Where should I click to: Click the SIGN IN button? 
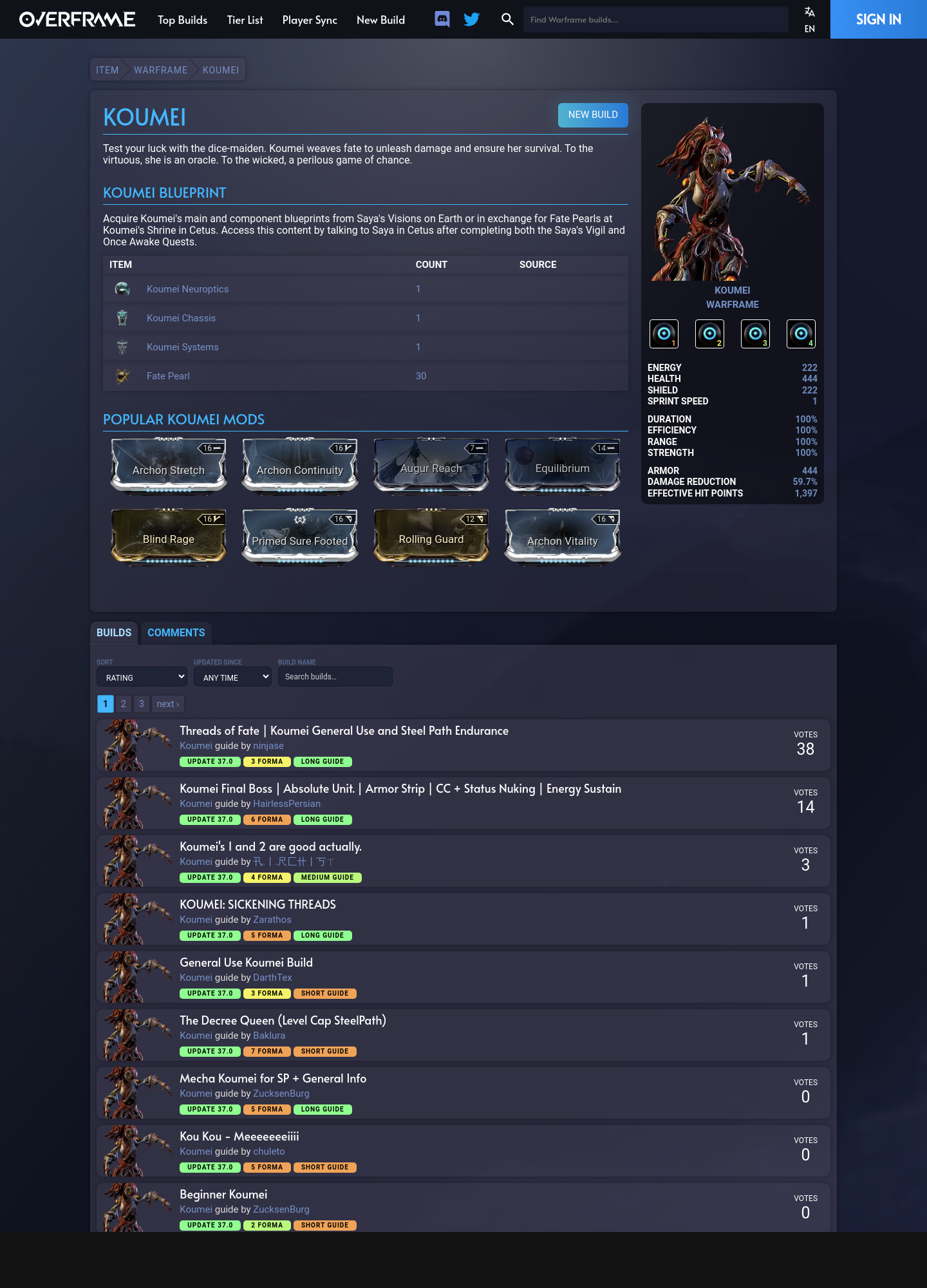point(879,19)
